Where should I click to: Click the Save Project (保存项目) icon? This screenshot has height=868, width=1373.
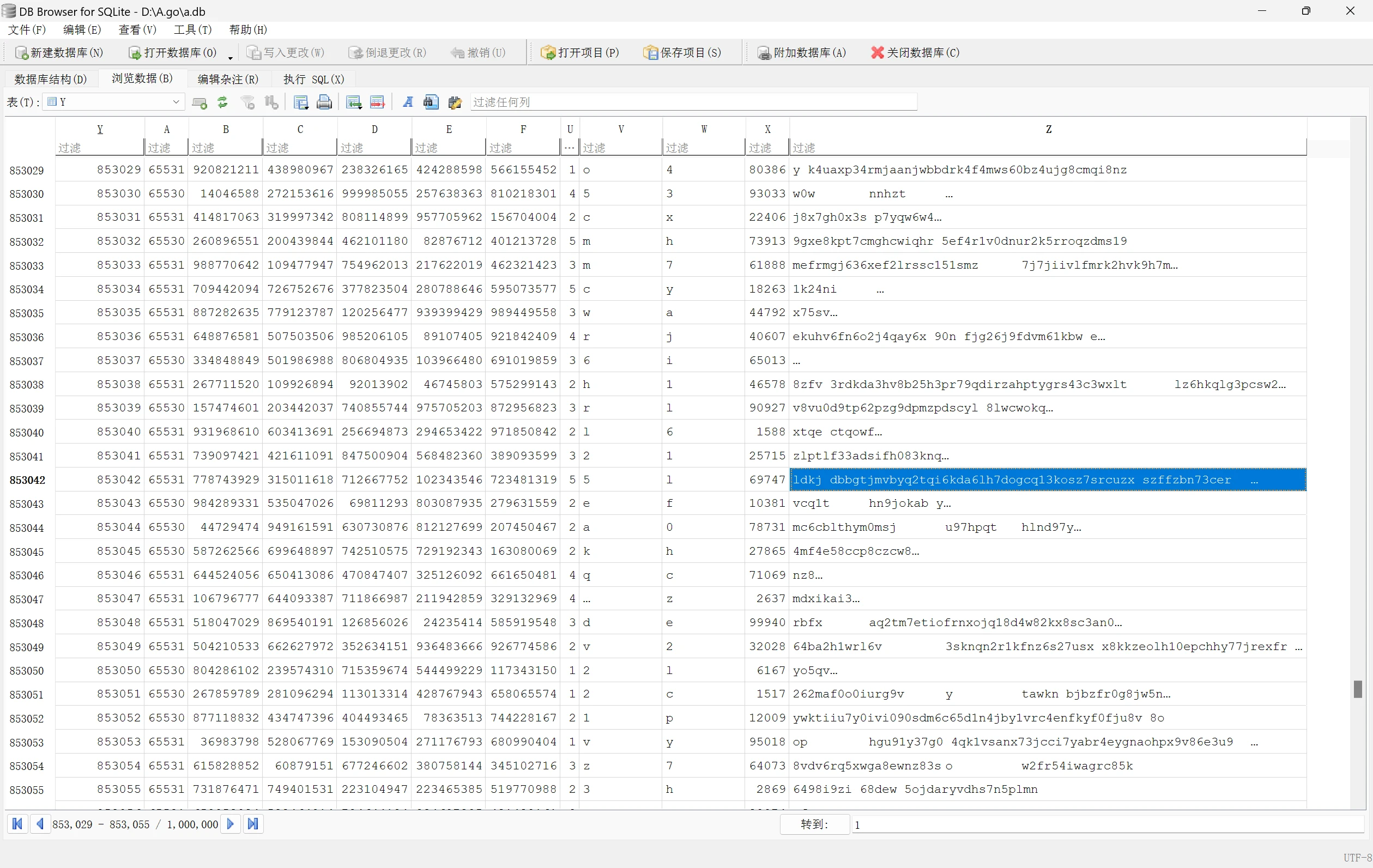[651, 53]
